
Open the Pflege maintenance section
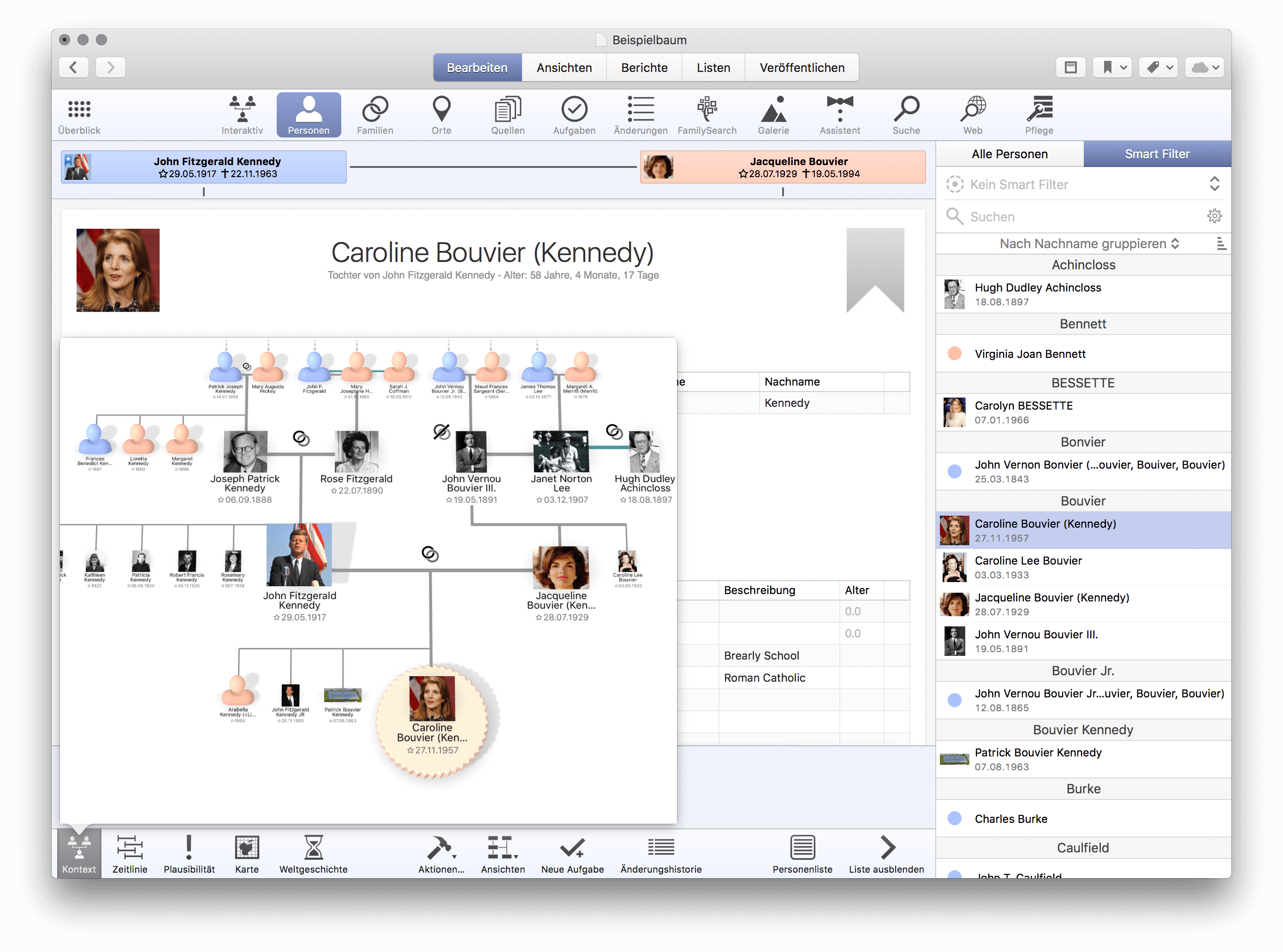1039,115
